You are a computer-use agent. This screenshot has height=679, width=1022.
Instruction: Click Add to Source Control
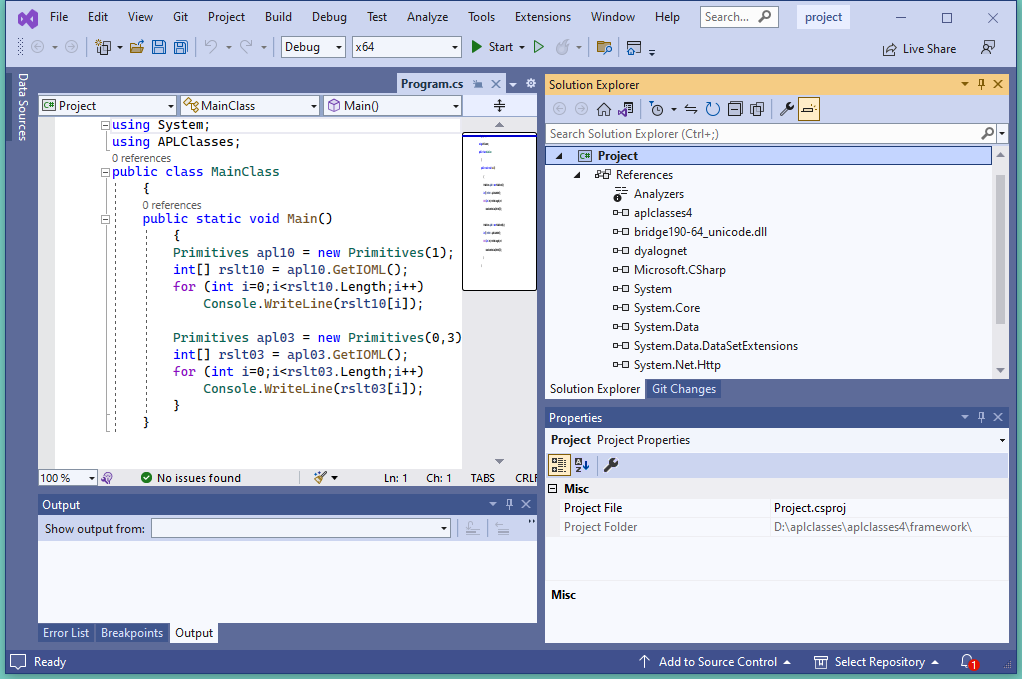[x=716, y=661]
